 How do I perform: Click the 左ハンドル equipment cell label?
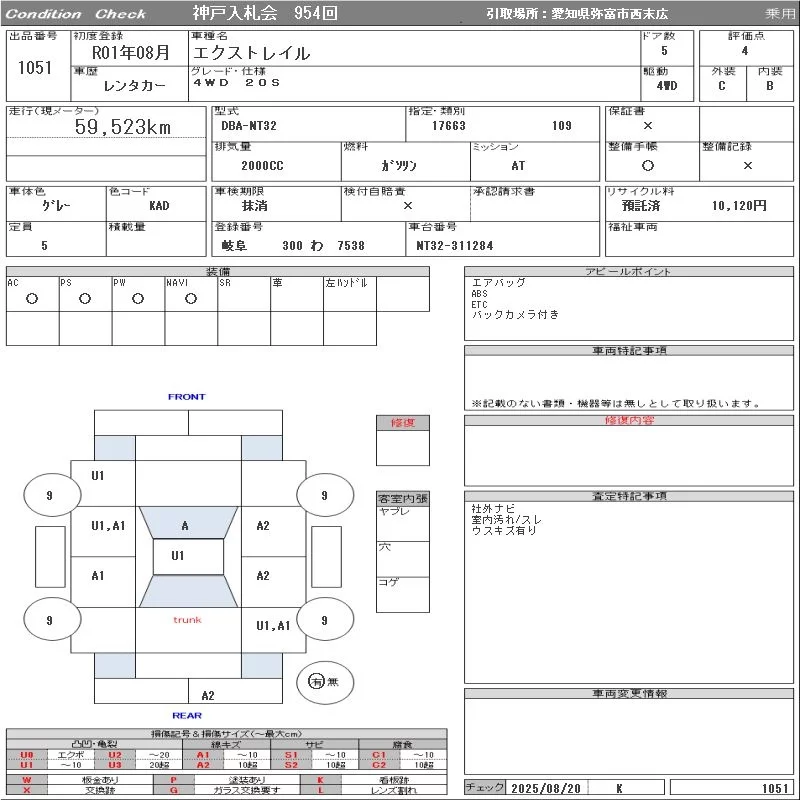(346, 283)
